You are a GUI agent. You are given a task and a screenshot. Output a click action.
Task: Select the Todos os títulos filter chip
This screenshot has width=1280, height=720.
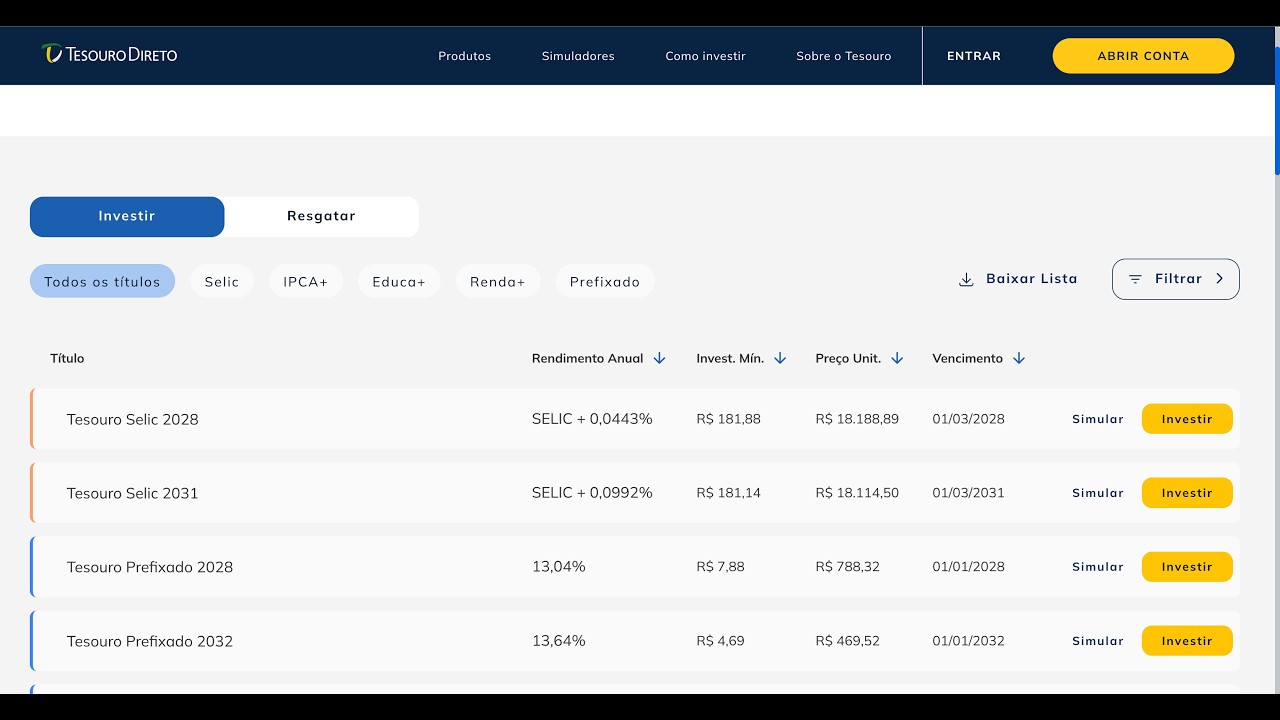tap(102, 282)
